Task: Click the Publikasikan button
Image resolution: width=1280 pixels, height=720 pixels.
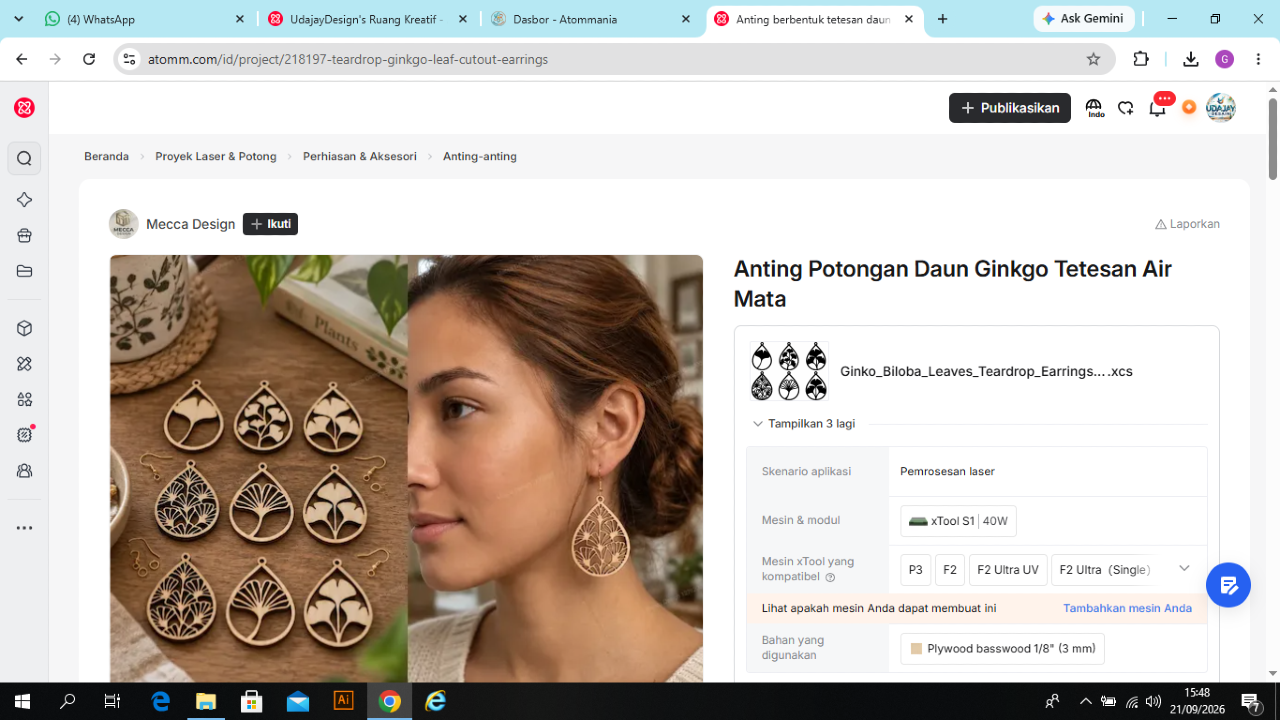Action: (x=1010, y=108)
